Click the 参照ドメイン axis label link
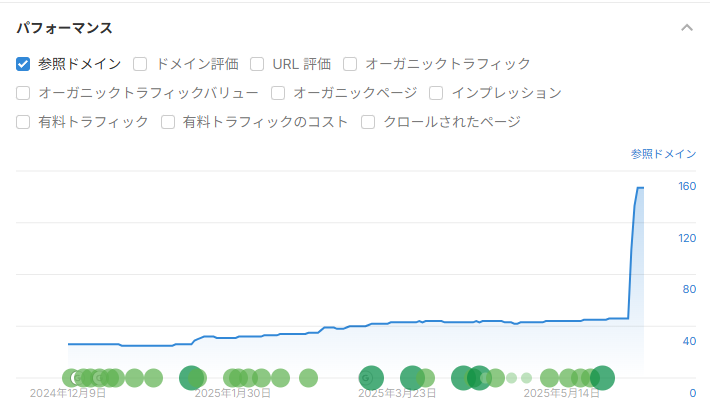This screenshot has height=409, width=710. [x=663, y=154]
